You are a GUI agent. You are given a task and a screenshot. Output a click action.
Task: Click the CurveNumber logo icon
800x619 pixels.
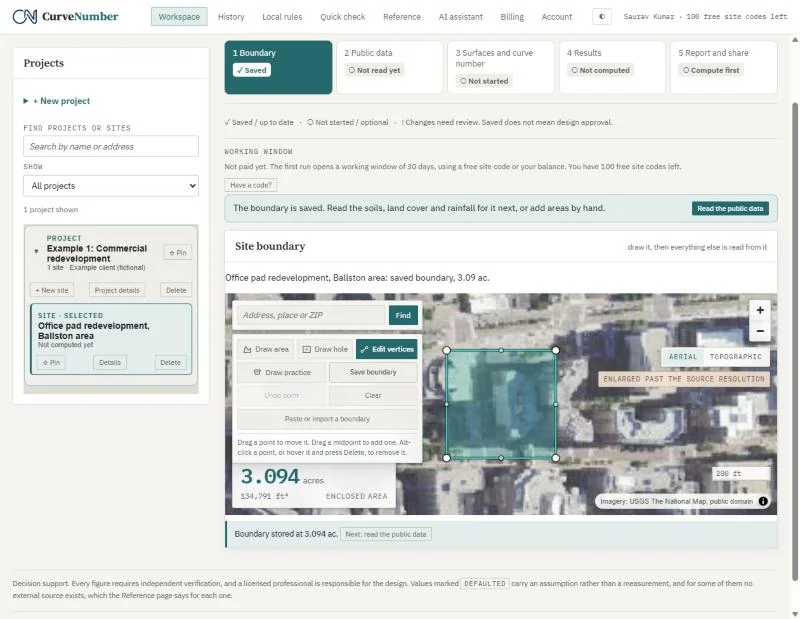(24, 16)
